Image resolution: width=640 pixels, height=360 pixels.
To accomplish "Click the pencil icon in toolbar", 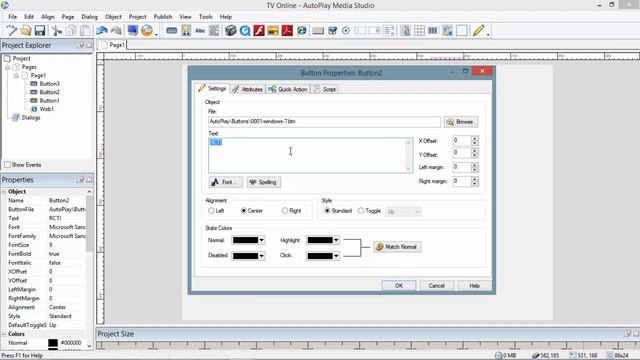I will (x=478, y=31).
